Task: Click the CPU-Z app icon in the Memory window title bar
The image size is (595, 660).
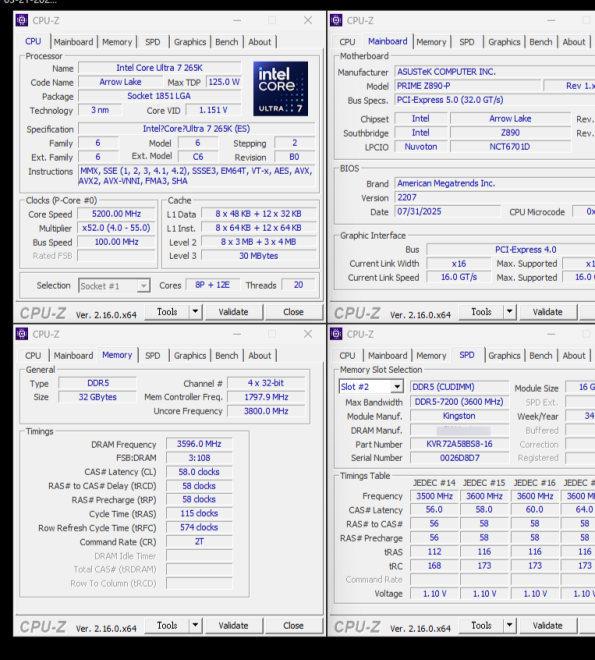Action: (x=22, y=334)
